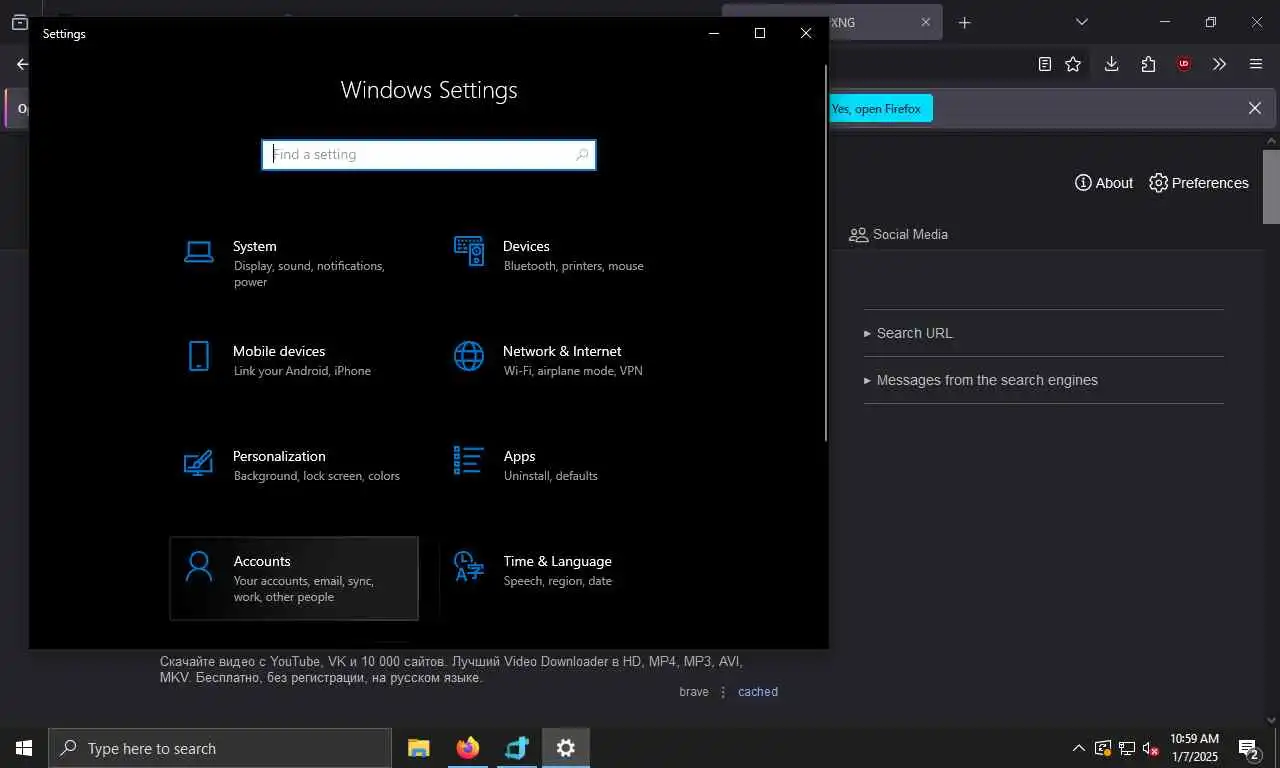Click the taskbar Type here to search box
Viewport: 1280px width, 768px height.
[220, 748]
